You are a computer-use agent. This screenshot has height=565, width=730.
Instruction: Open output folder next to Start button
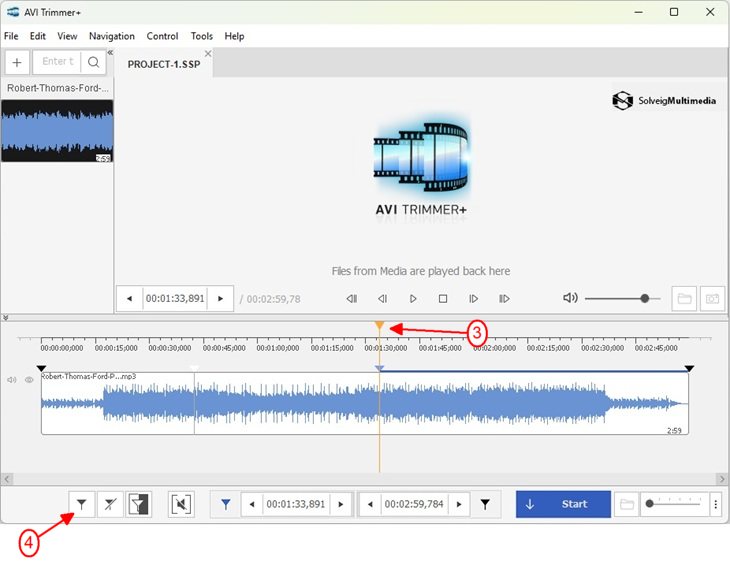627,504
